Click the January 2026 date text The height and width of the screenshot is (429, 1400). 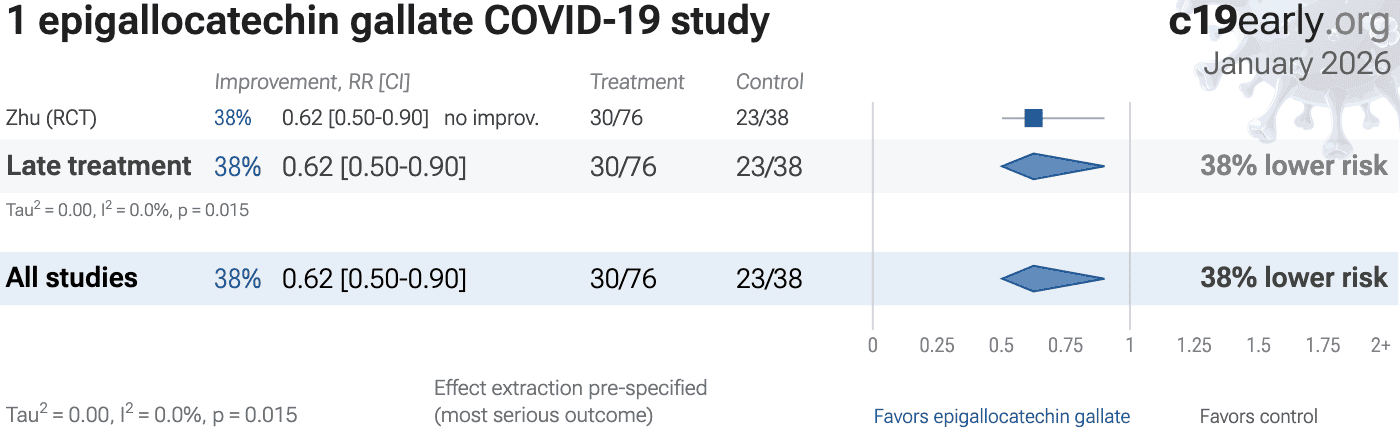pos(1296,64)
